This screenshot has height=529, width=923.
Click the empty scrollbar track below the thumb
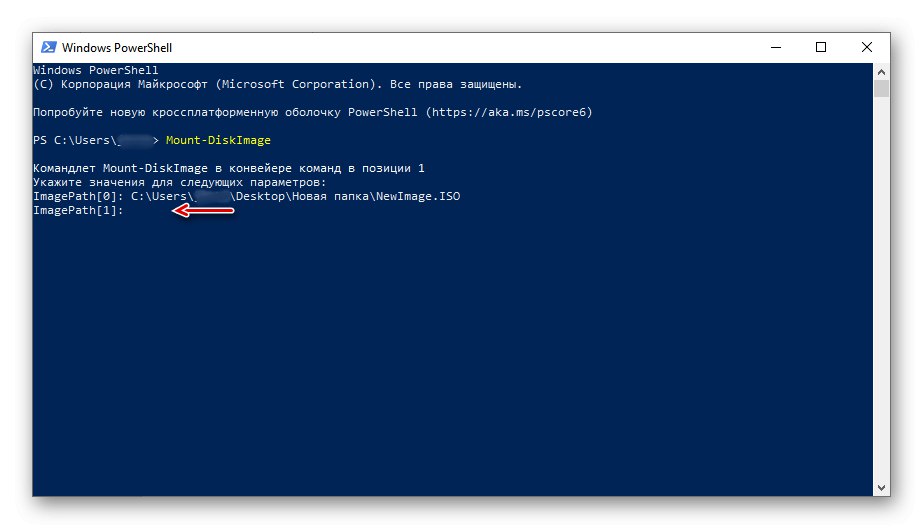(881, 300)
